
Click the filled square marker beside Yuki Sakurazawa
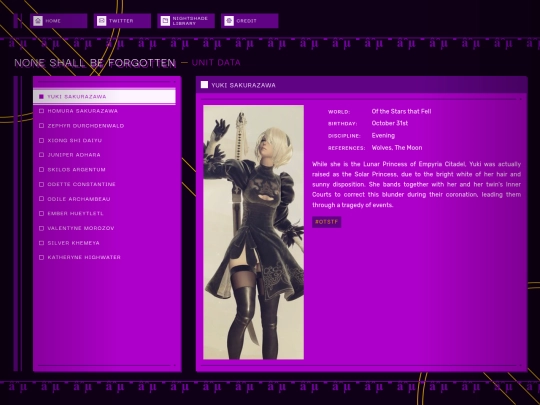(x=41, y=97)
